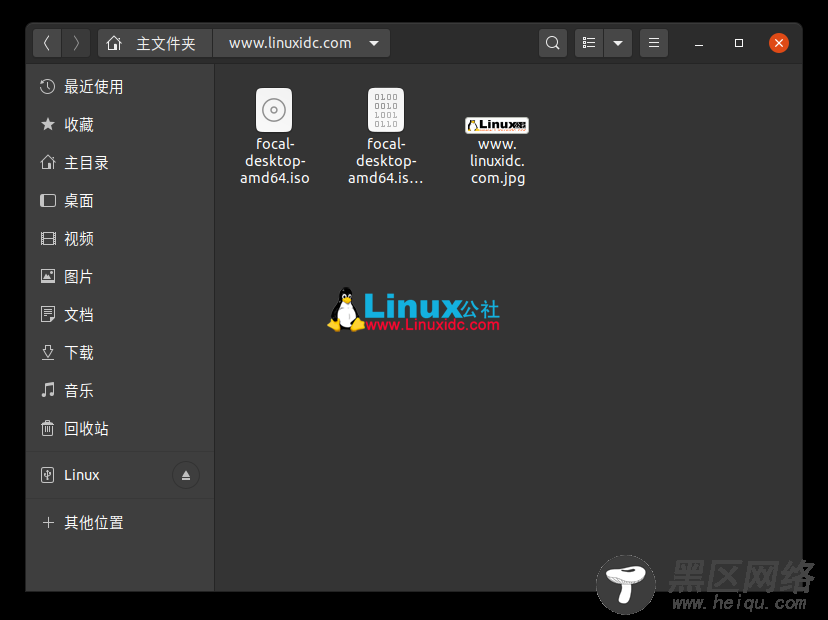Open 图片 in the sidebar
The width and height of the screenshot is (828, 620).
120,277
